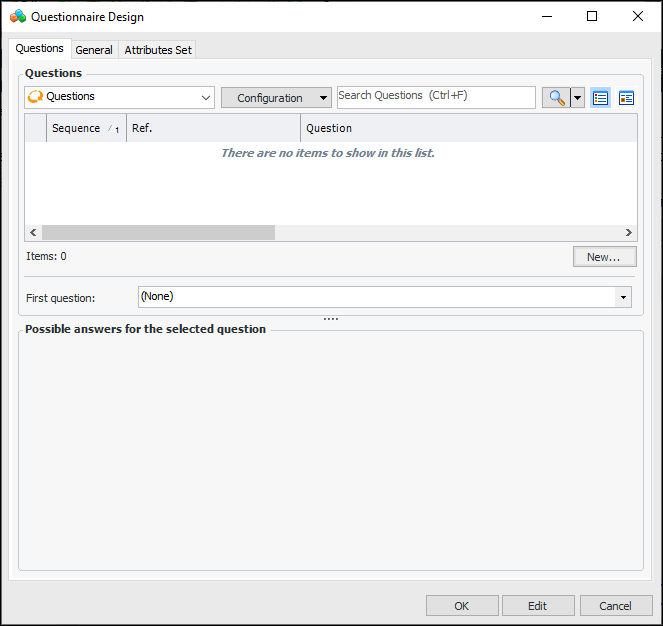Image resolution: width=663 pixels, height=626 pixels.
Task: Click the Cancel button
Action: coord(616,606)
